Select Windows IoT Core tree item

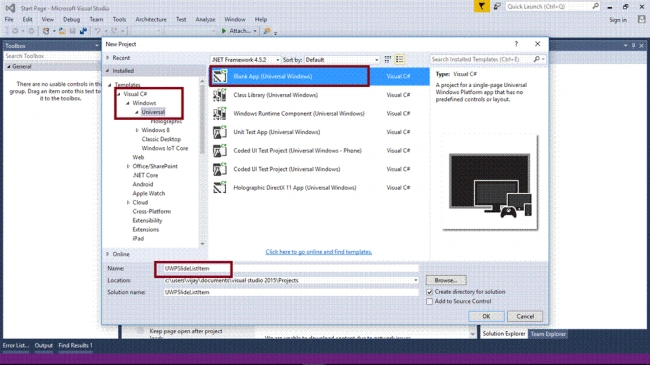pyautogui.click(x=165, y=148)
